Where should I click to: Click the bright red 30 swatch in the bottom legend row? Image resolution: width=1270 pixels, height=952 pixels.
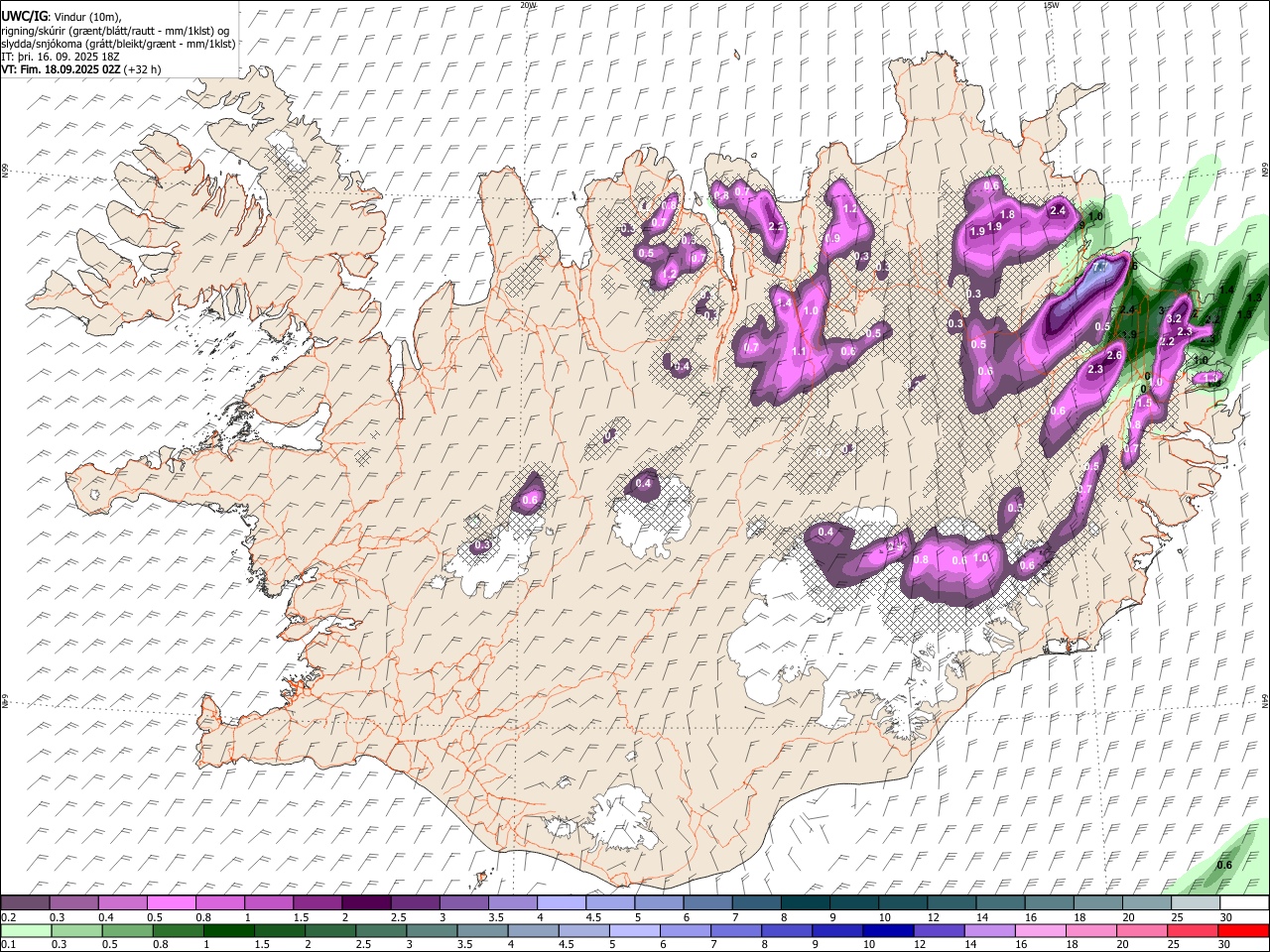tap(1243, 930)
